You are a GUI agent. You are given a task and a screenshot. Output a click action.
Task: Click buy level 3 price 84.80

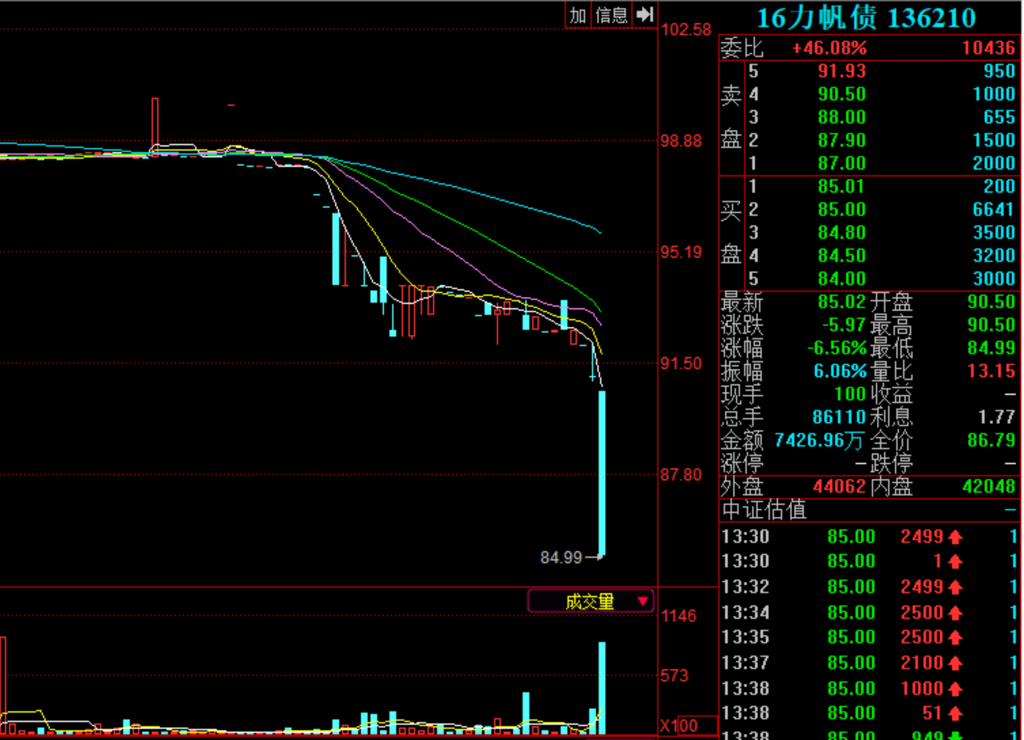point(842,233)
